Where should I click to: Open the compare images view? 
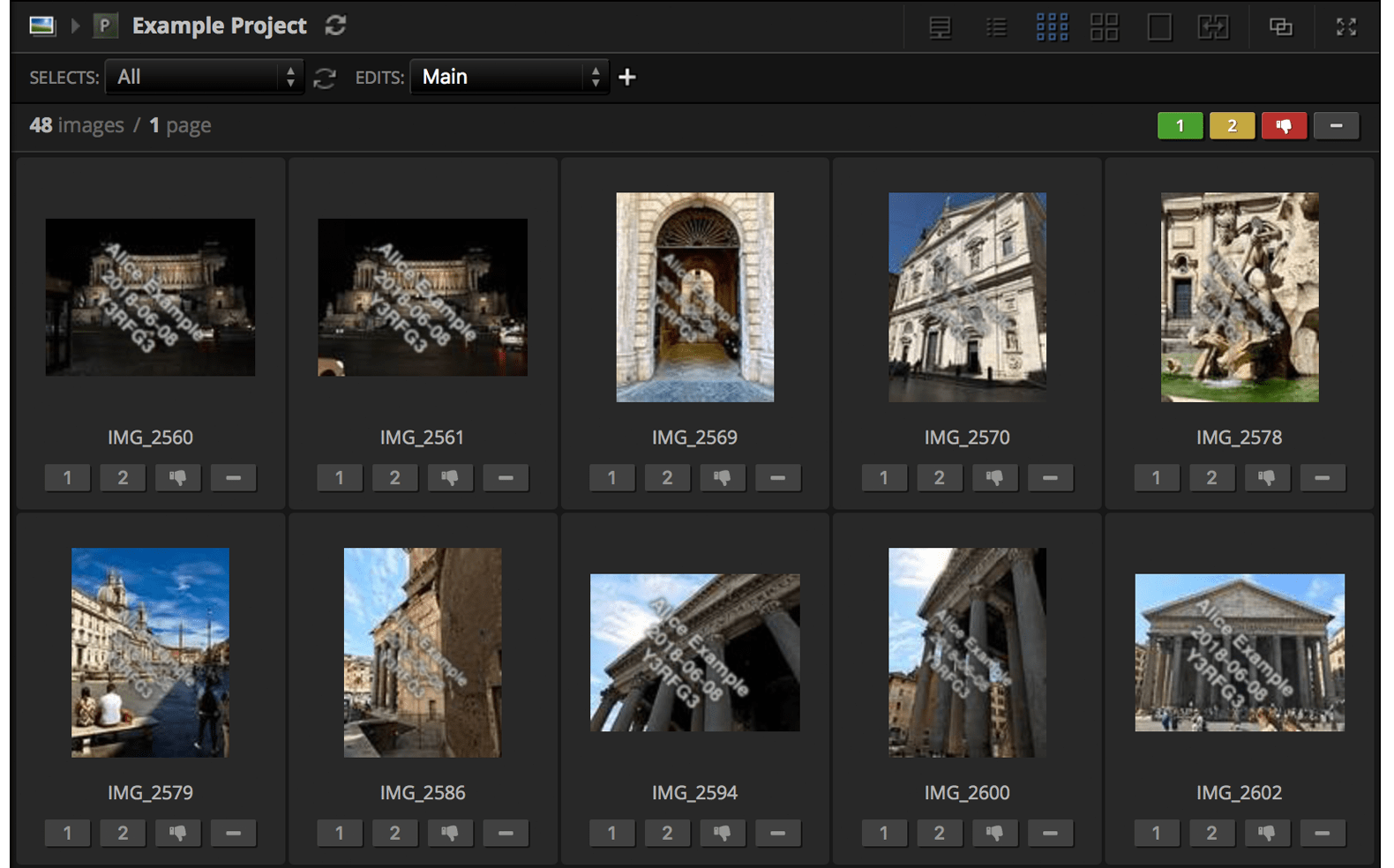pyautogui.click(x=1213, y=27)
